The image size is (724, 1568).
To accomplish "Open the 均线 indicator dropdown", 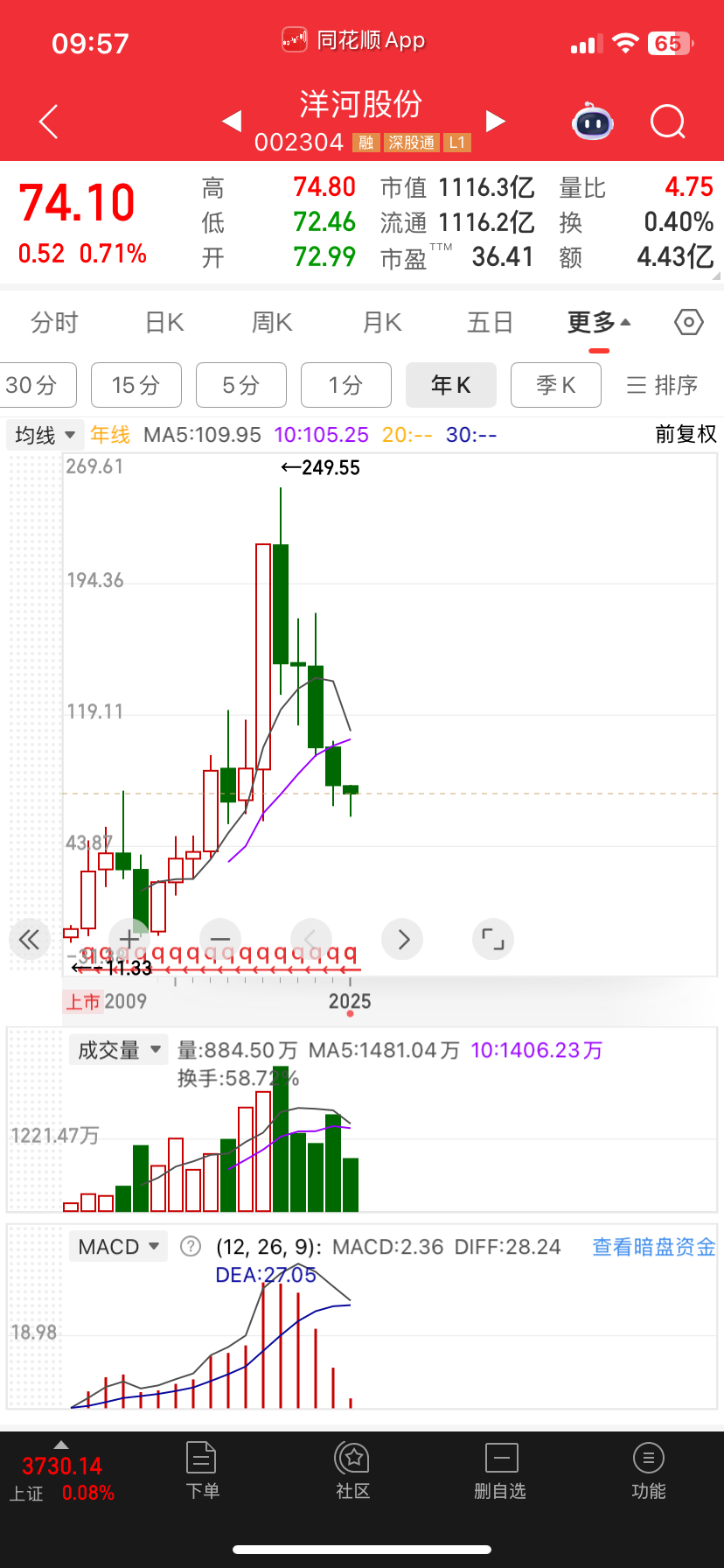I will pyautogui.click(x=45, y=435).
